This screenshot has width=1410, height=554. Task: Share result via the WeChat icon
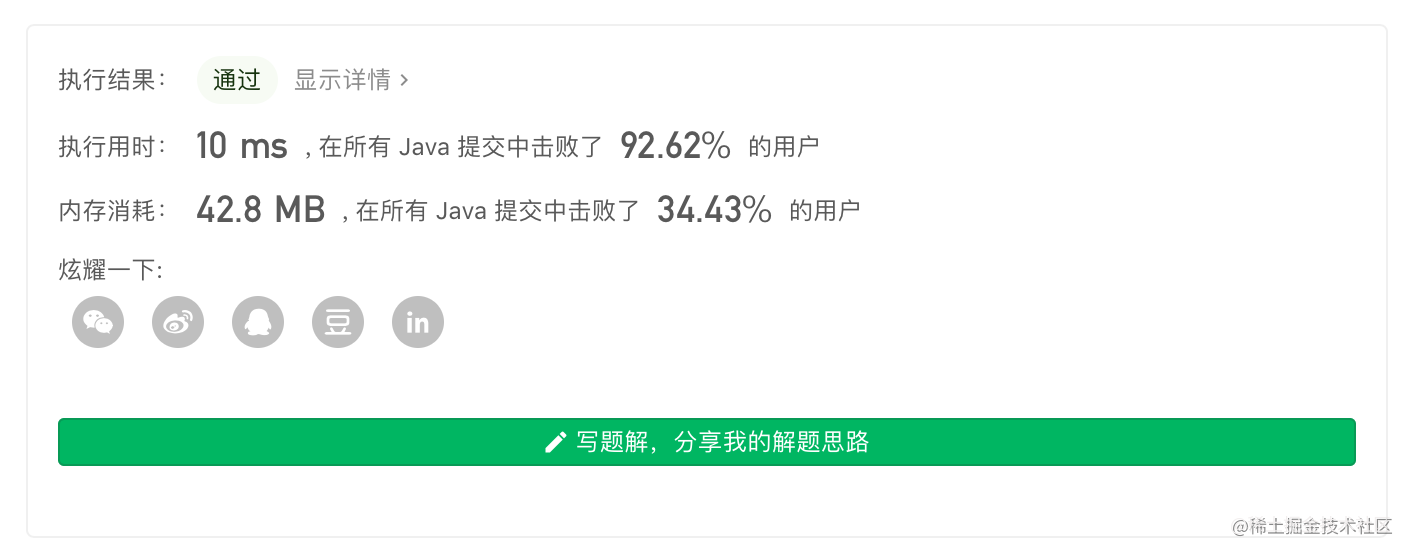tap(98, 322)
